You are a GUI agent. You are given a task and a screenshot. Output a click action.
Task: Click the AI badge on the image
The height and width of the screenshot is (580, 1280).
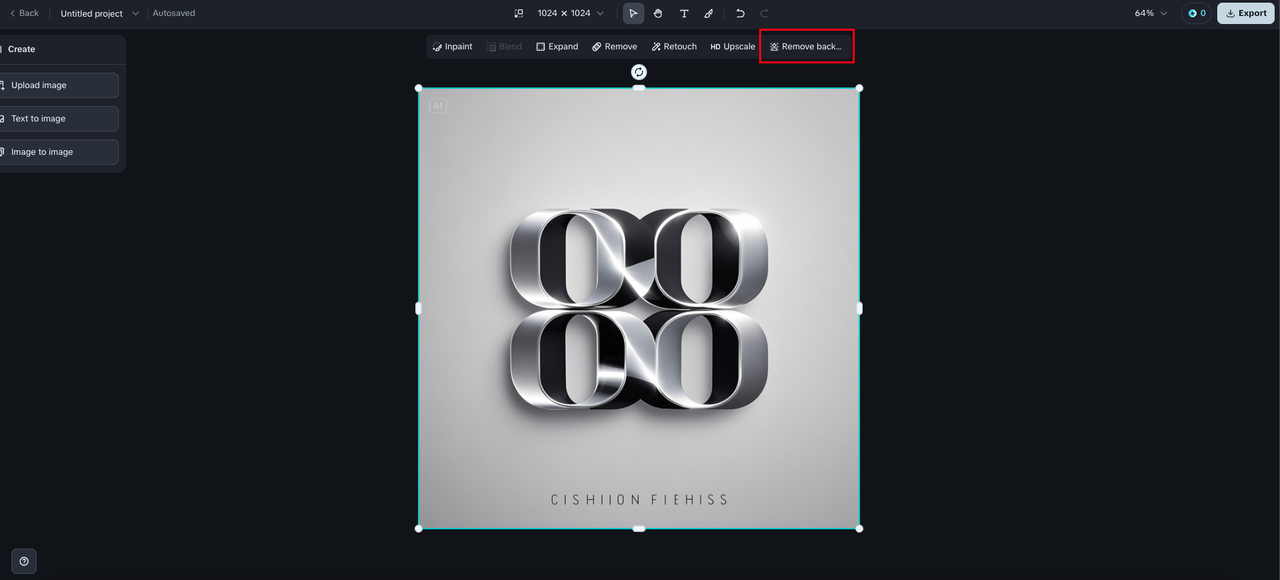438,105
